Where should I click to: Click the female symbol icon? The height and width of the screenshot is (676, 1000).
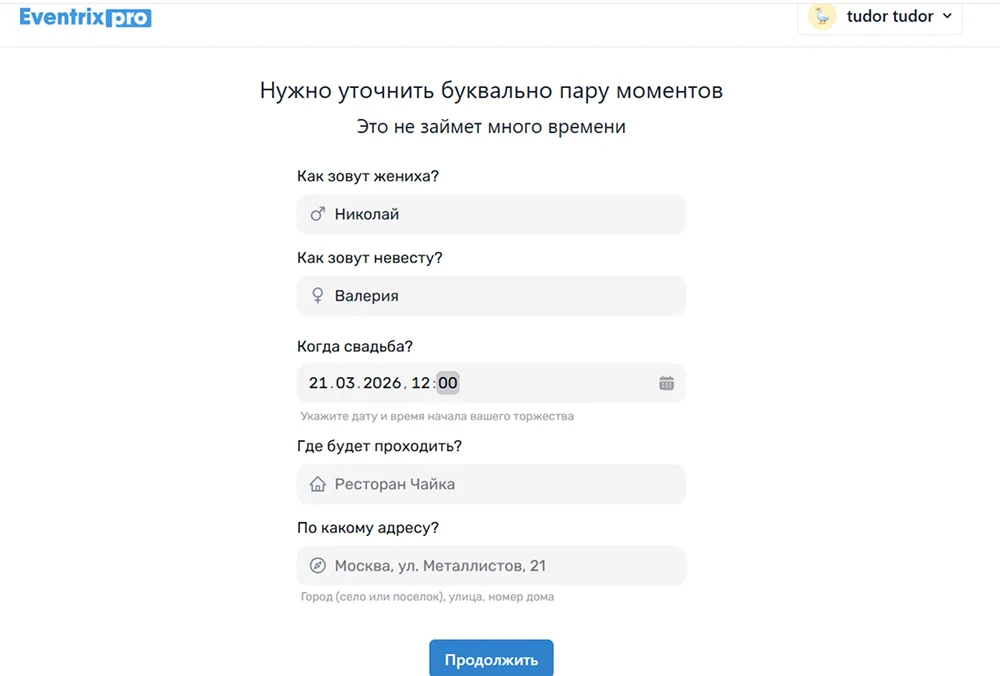point(318,296)
